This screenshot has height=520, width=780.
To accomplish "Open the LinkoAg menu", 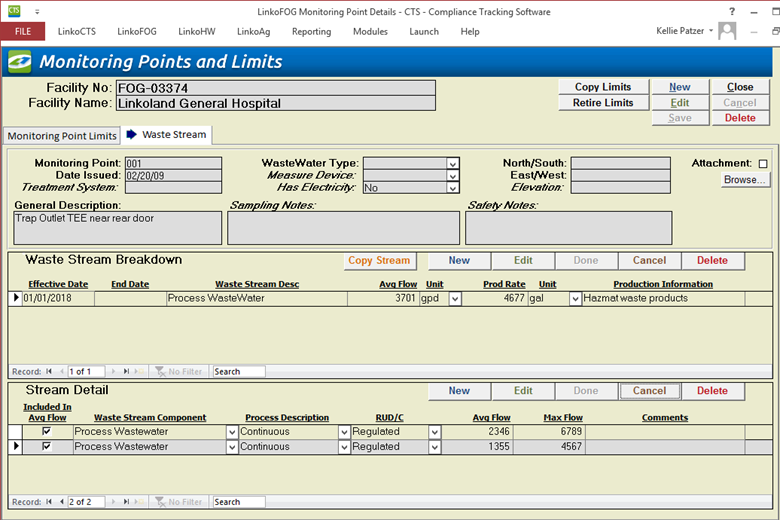I will click(254, 31).
